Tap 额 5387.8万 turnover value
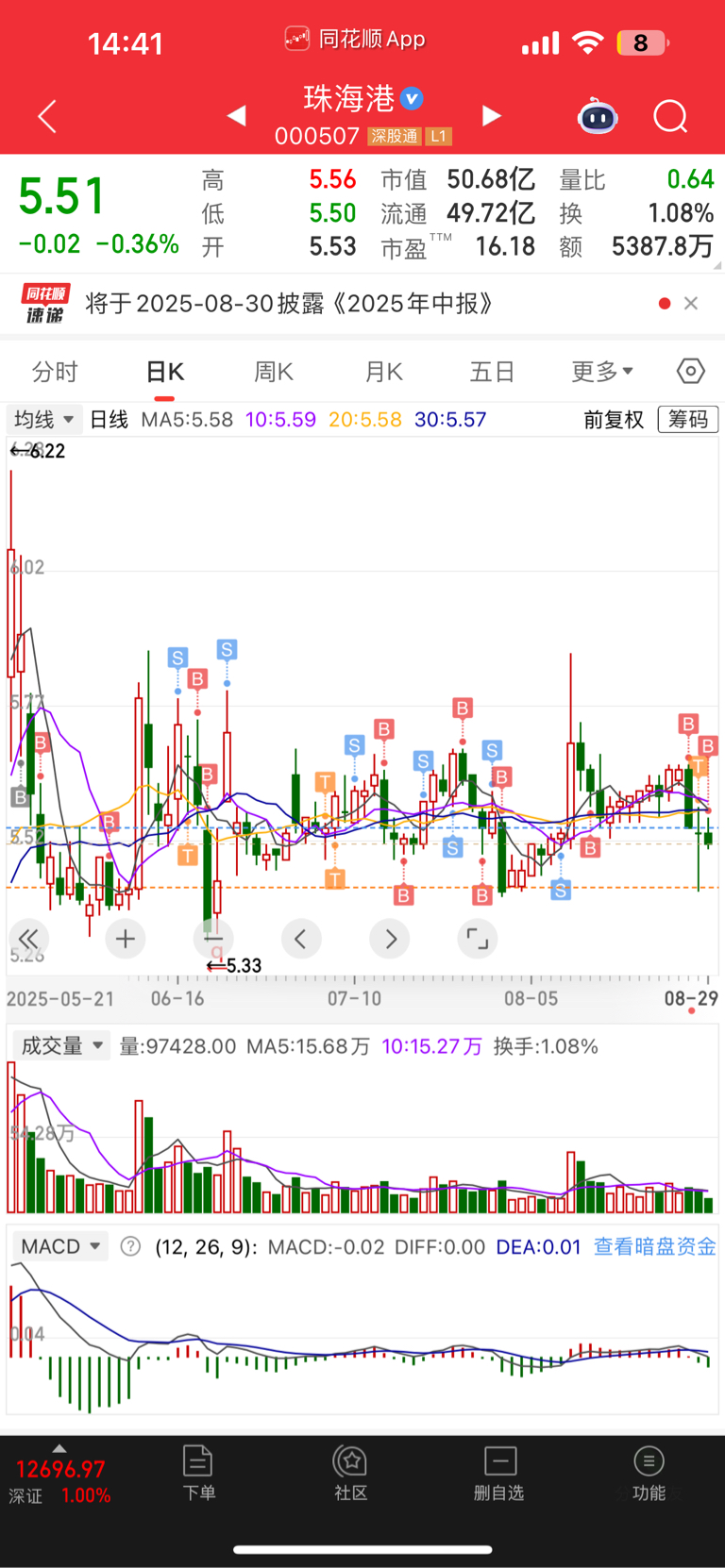The width and height of the screenshot is (725, 1568). point(663,247)
